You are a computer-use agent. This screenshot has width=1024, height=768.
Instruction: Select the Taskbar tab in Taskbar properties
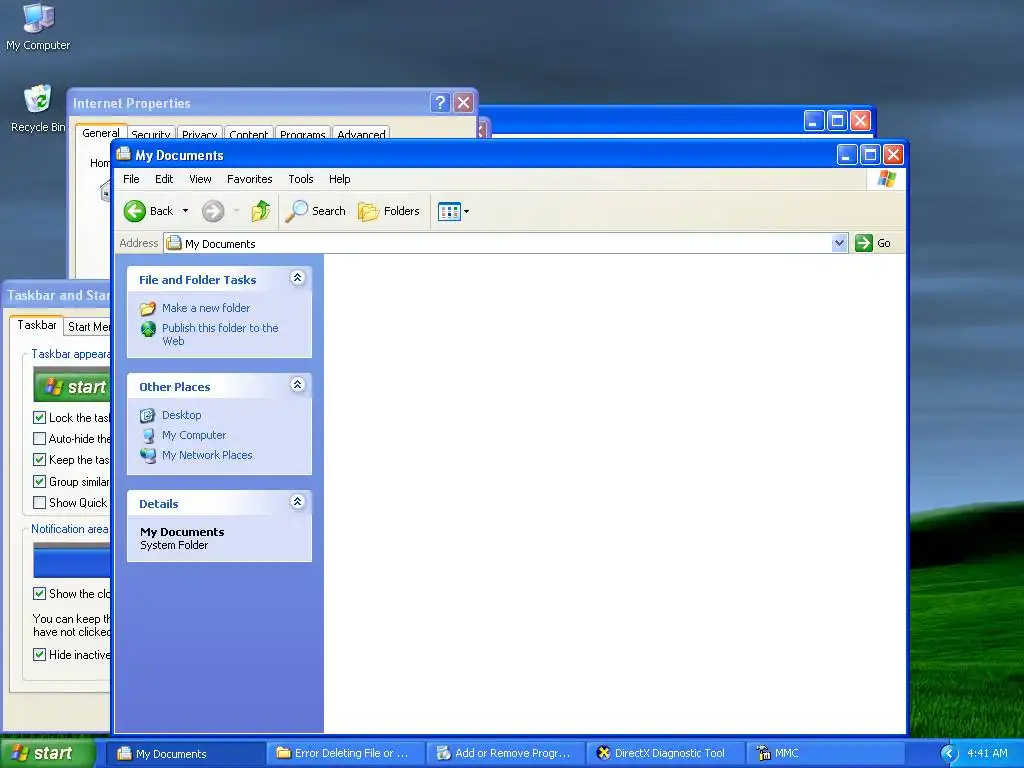(x=37, y=325)
